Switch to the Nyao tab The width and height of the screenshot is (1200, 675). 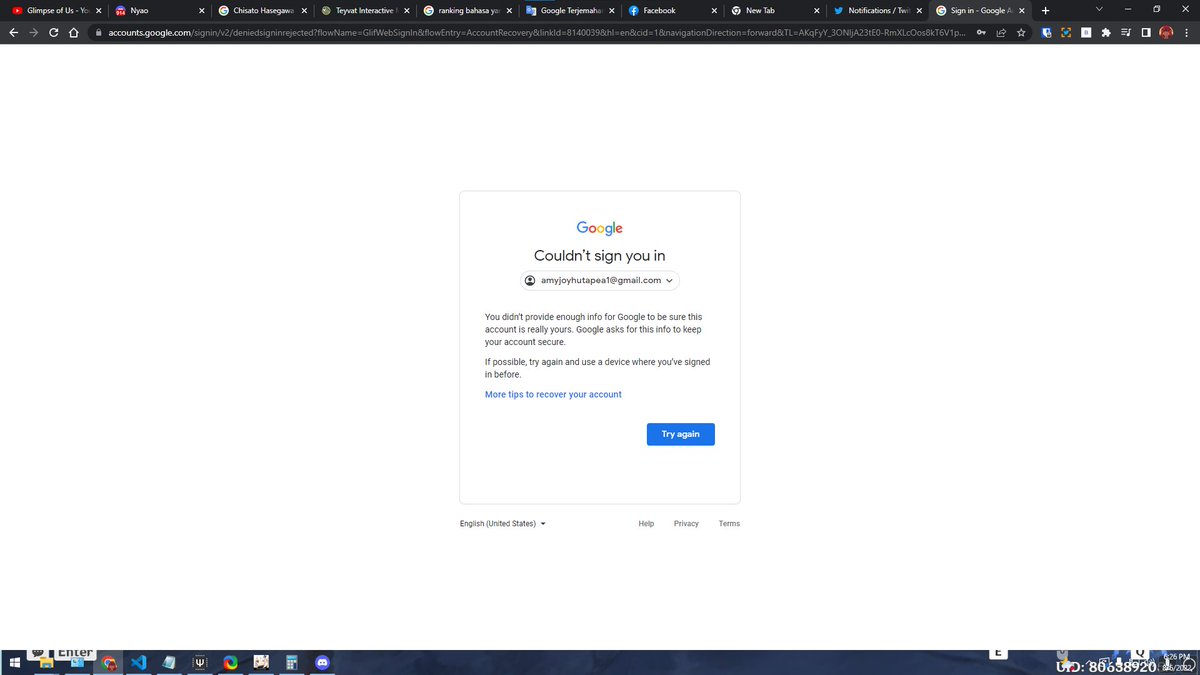pyautogui.click(x=158, y=10)
